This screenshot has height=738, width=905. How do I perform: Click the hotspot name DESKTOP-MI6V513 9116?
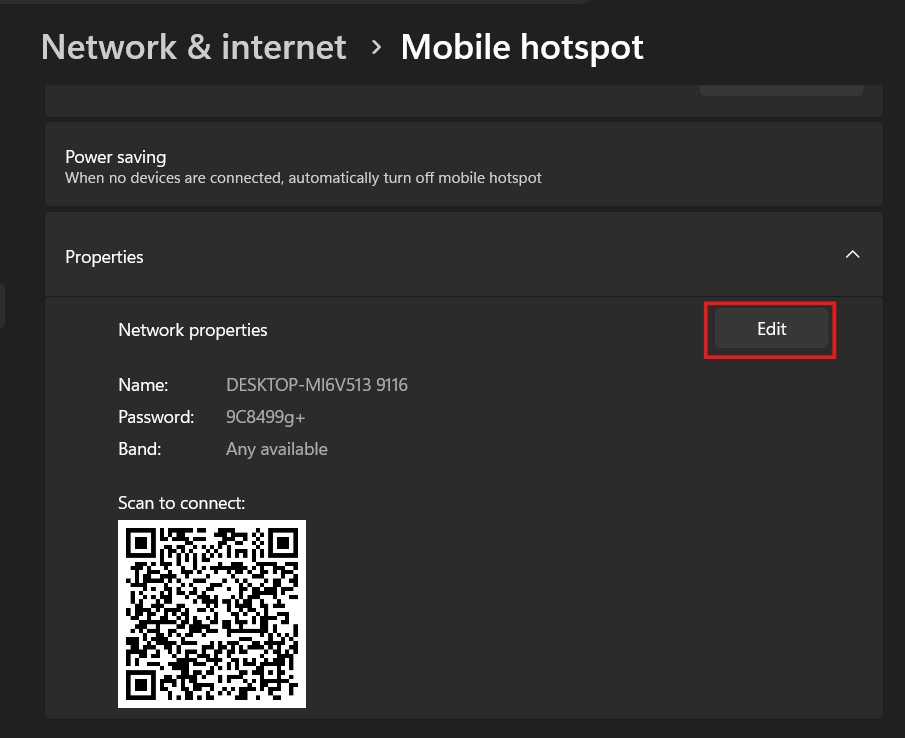[x=316, y=385]
